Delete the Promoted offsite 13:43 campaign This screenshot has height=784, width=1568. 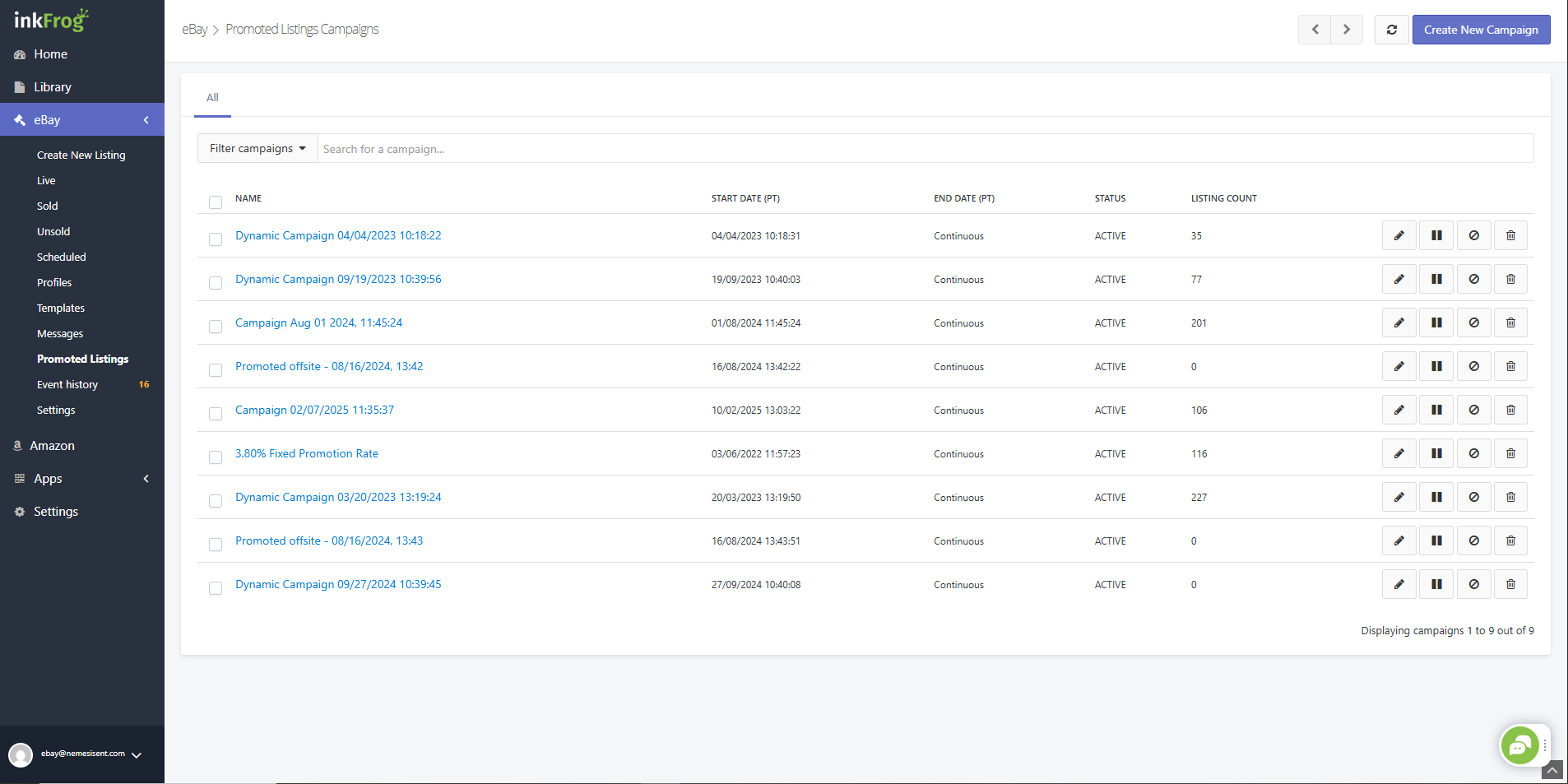click(x=1510, y=540)
